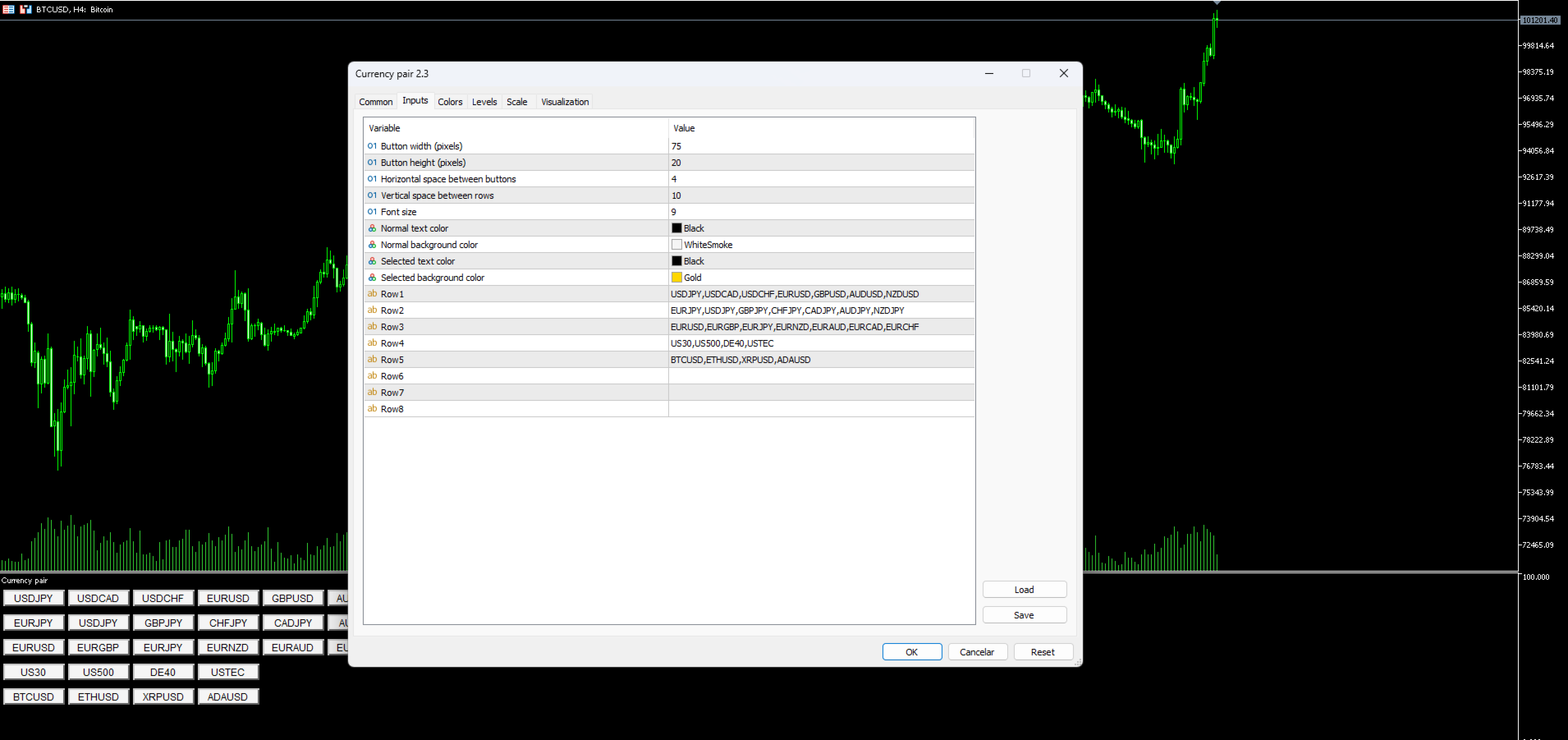Click the Gold selected background swatch
1568x740 pixels.
tap(677, 278)
